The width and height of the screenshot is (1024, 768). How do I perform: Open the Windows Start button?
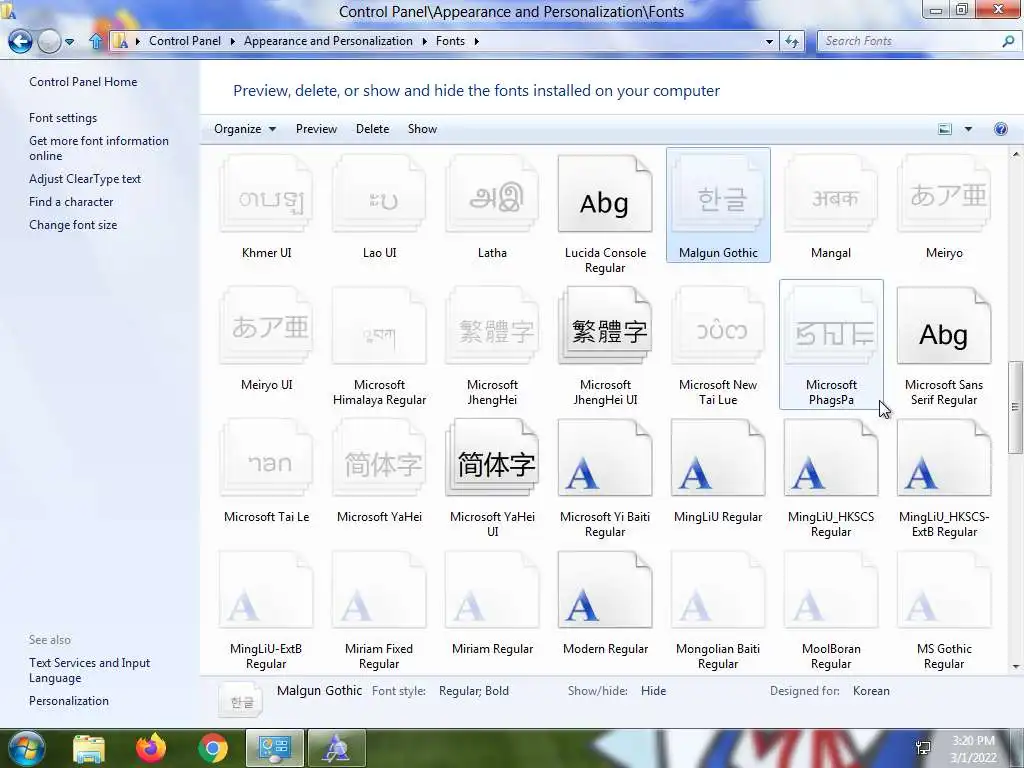coord(26,748)
